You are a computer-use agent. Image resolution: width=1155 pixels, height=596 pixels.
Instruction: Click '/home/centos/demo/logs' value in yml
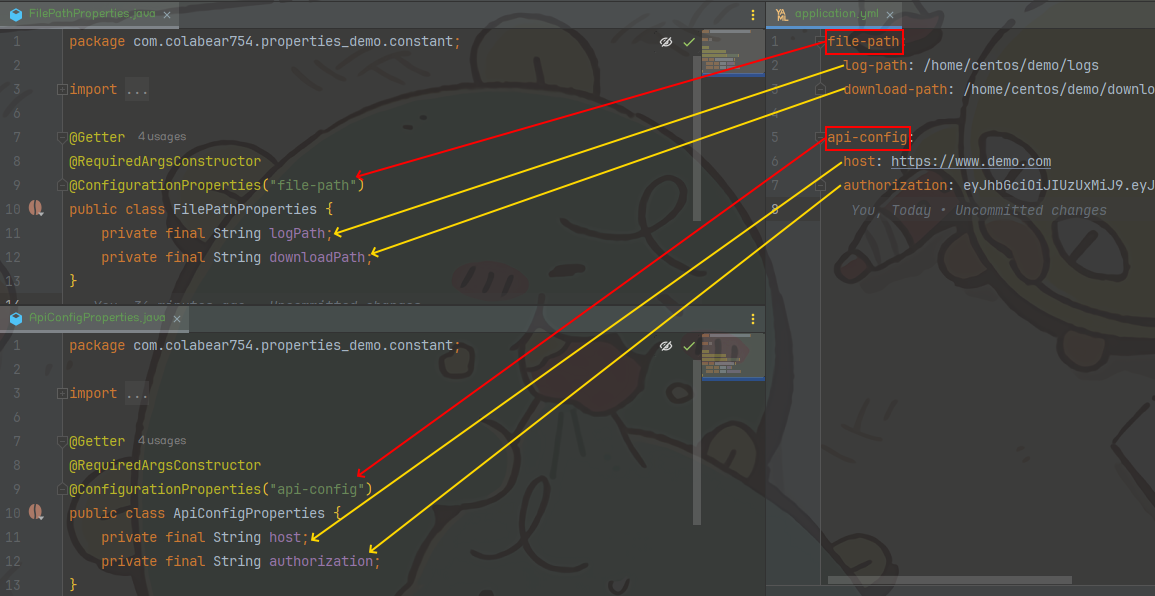click(1011, 66)
